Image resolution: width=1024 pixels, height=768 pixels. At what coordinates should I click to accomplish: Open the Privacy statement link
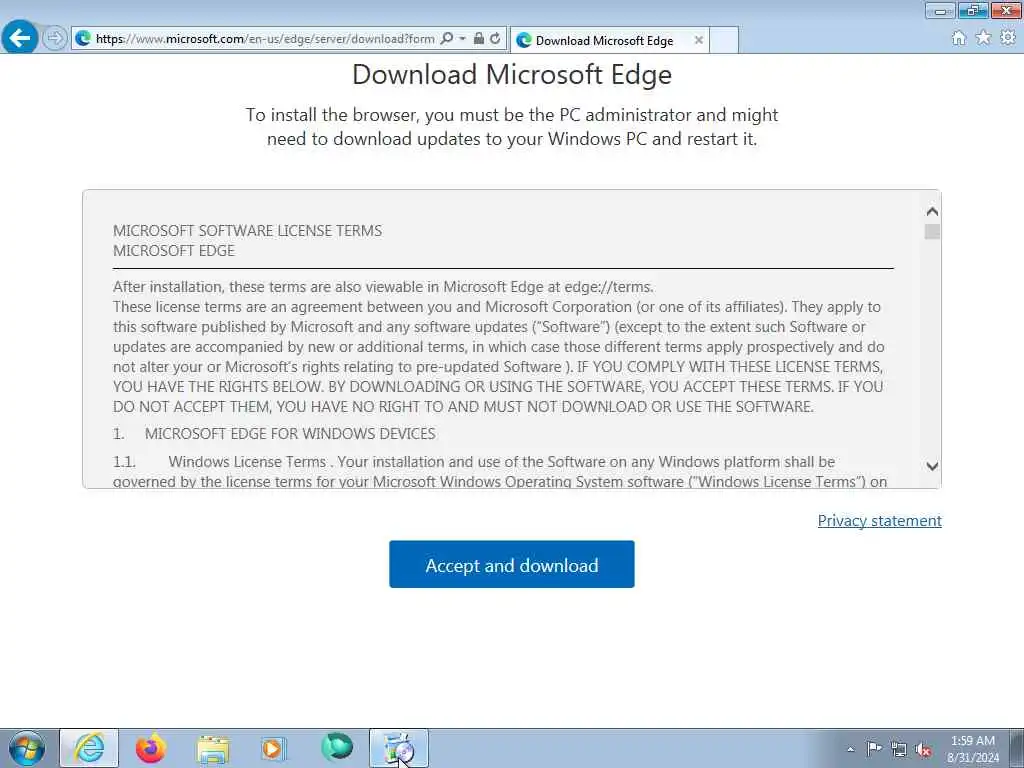point(879,520)
